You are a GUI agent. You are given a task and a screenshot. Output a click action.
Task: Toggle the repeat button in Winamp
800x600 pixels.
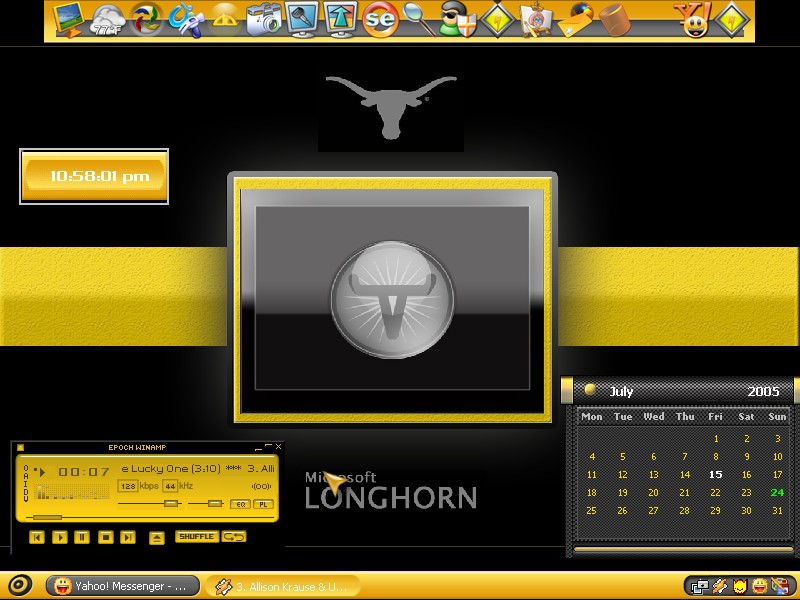click(234, 537)
